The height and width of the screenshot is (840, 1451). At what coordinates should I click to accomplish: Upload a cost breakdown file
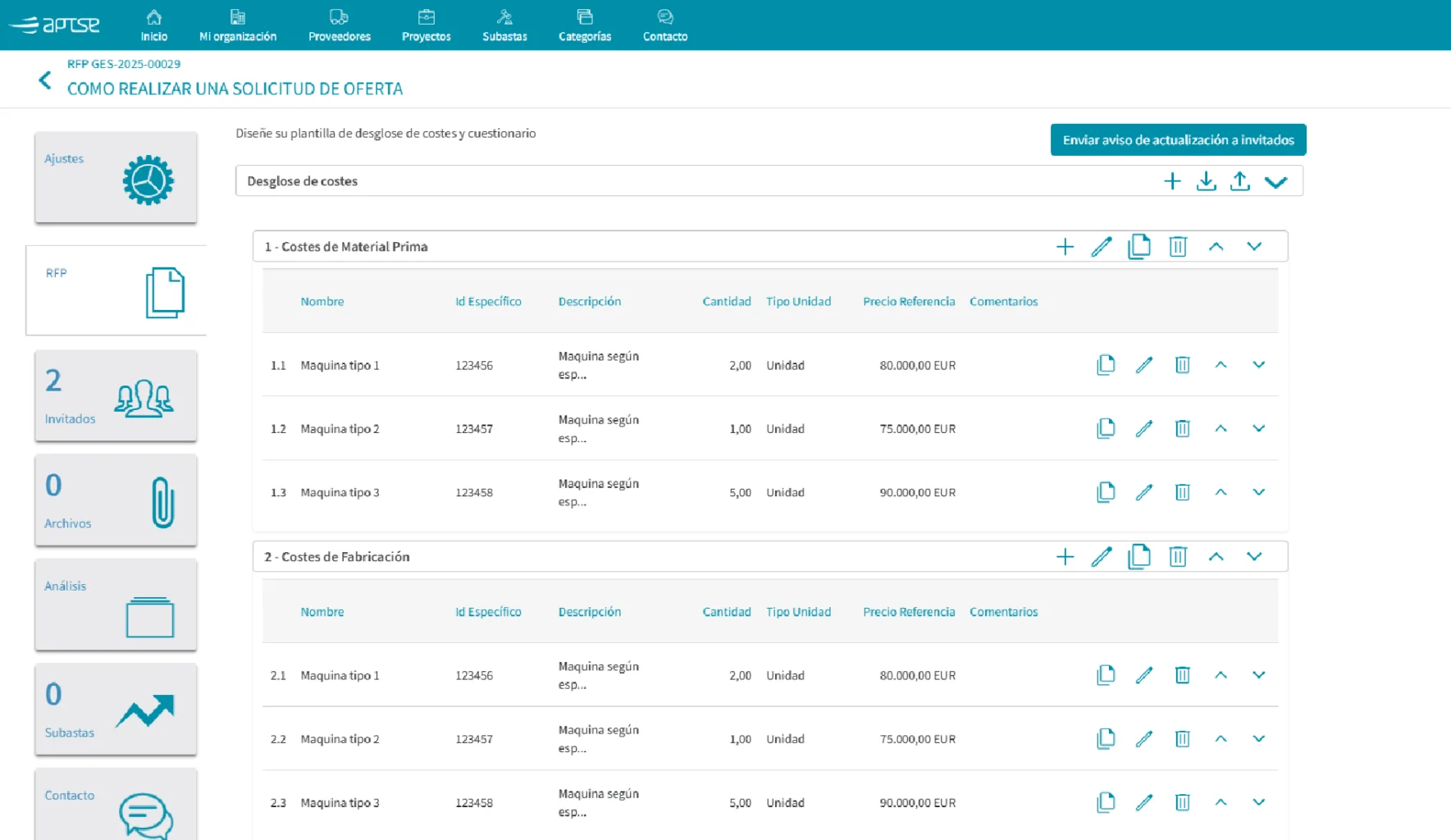tap(1240, 180)
